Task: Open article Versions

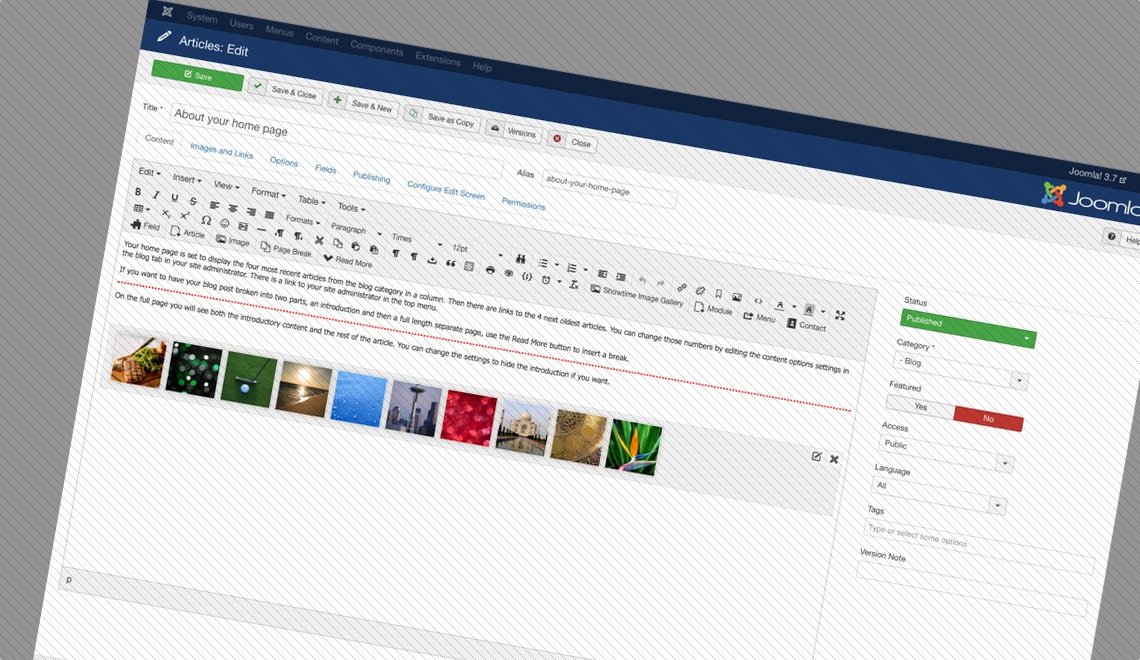Action: tap(513, 132)
